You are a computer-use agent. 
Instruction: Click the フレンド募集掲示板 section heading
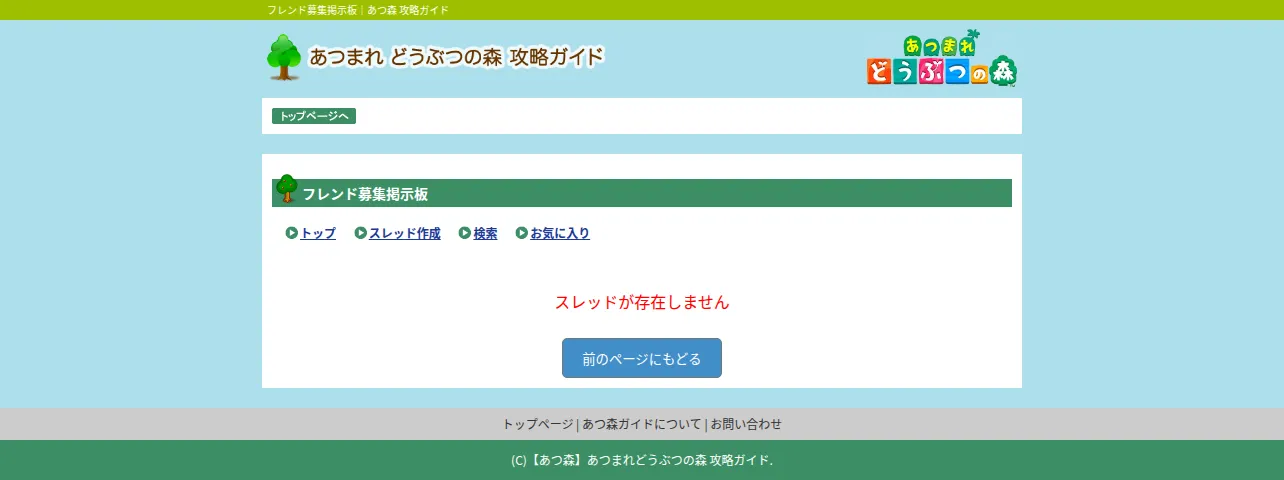click(x=365, y=194)
